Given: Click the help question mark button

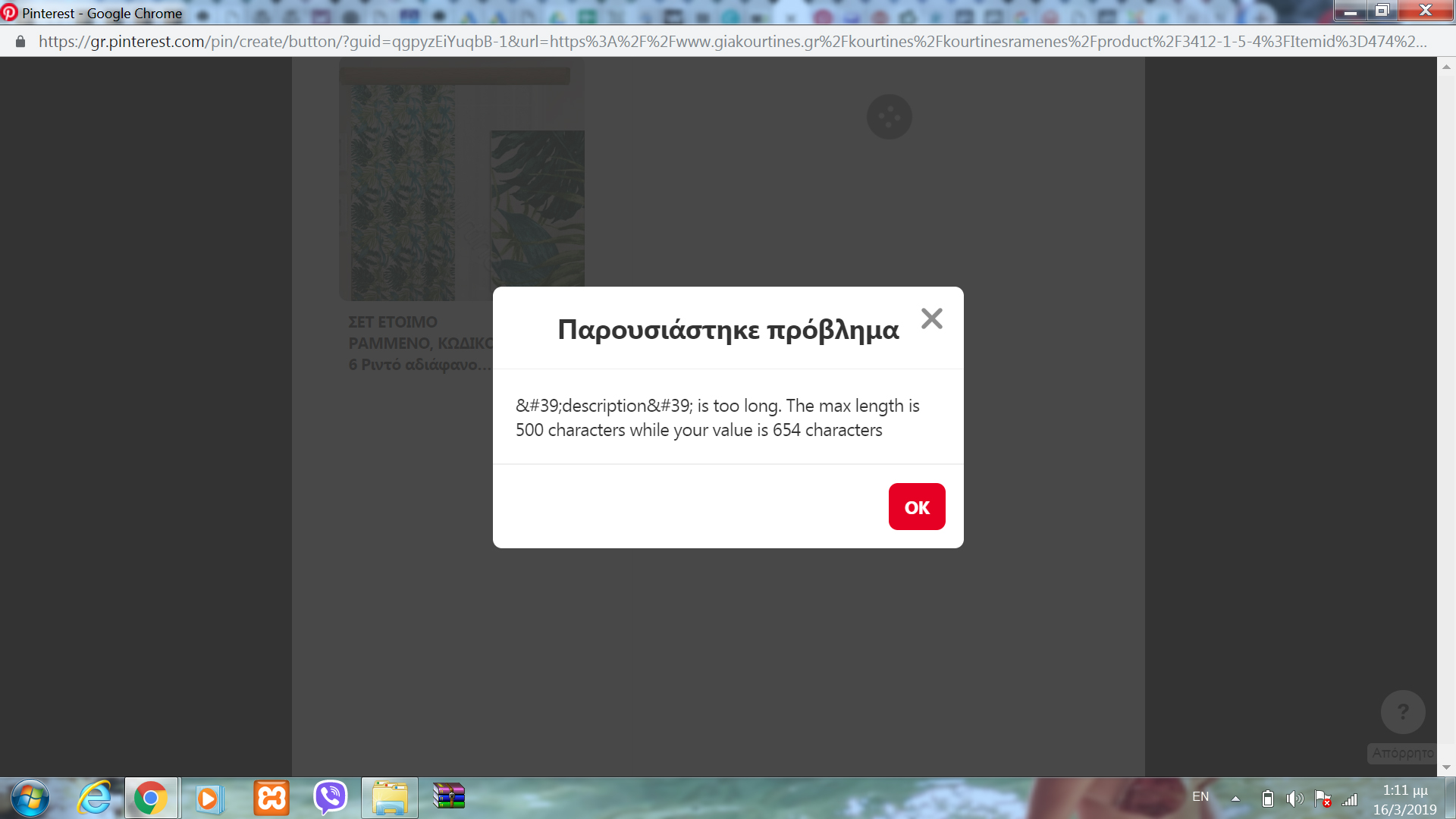Looking at the screenshot, I should 1402,712.
